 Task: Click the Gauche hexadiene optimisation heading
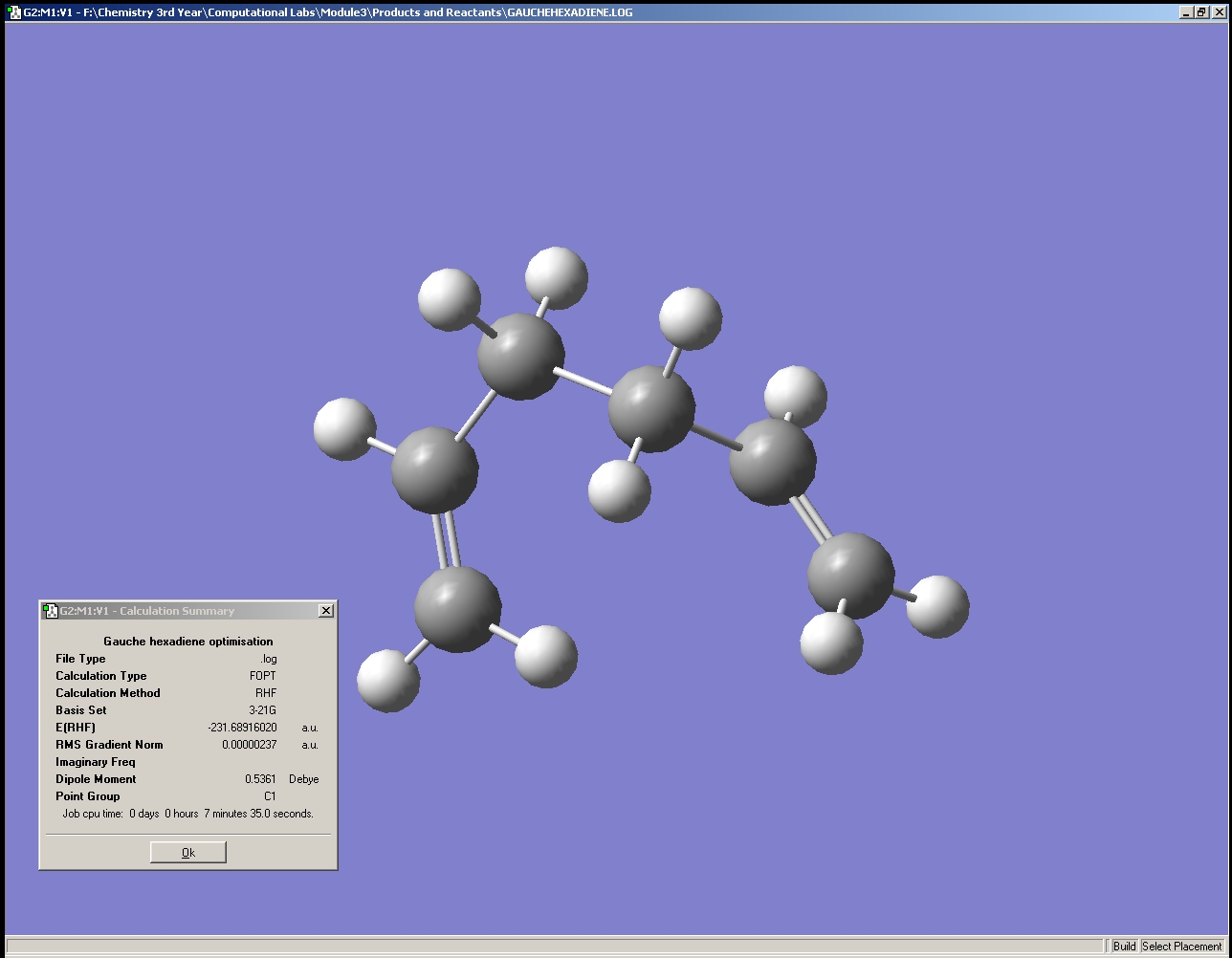(187, 642)
